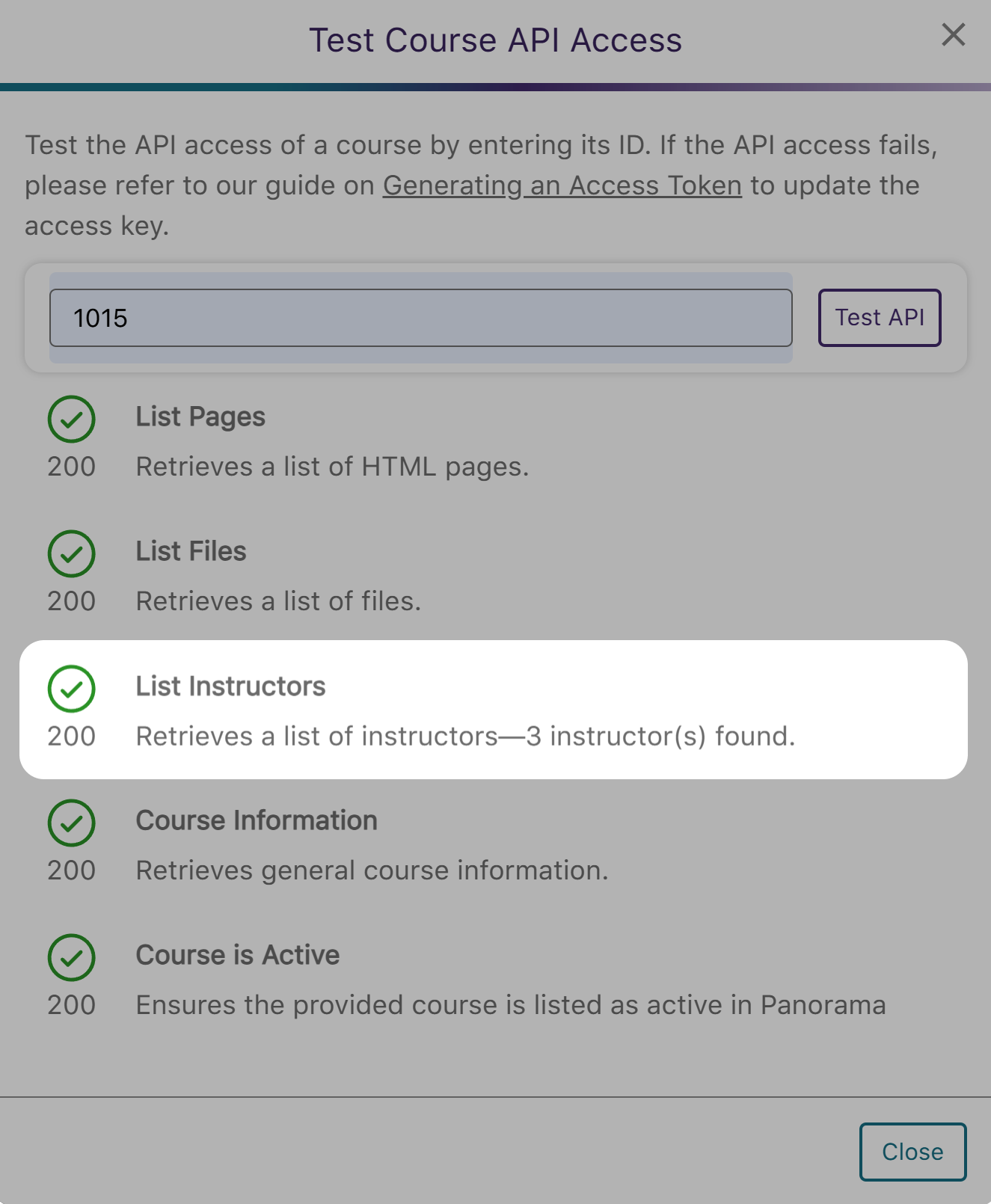Image resolution: width=991 pixels, height=1204 pixels.
Task: Click the 200 status code under Course Information
Action: coord(71,870)
